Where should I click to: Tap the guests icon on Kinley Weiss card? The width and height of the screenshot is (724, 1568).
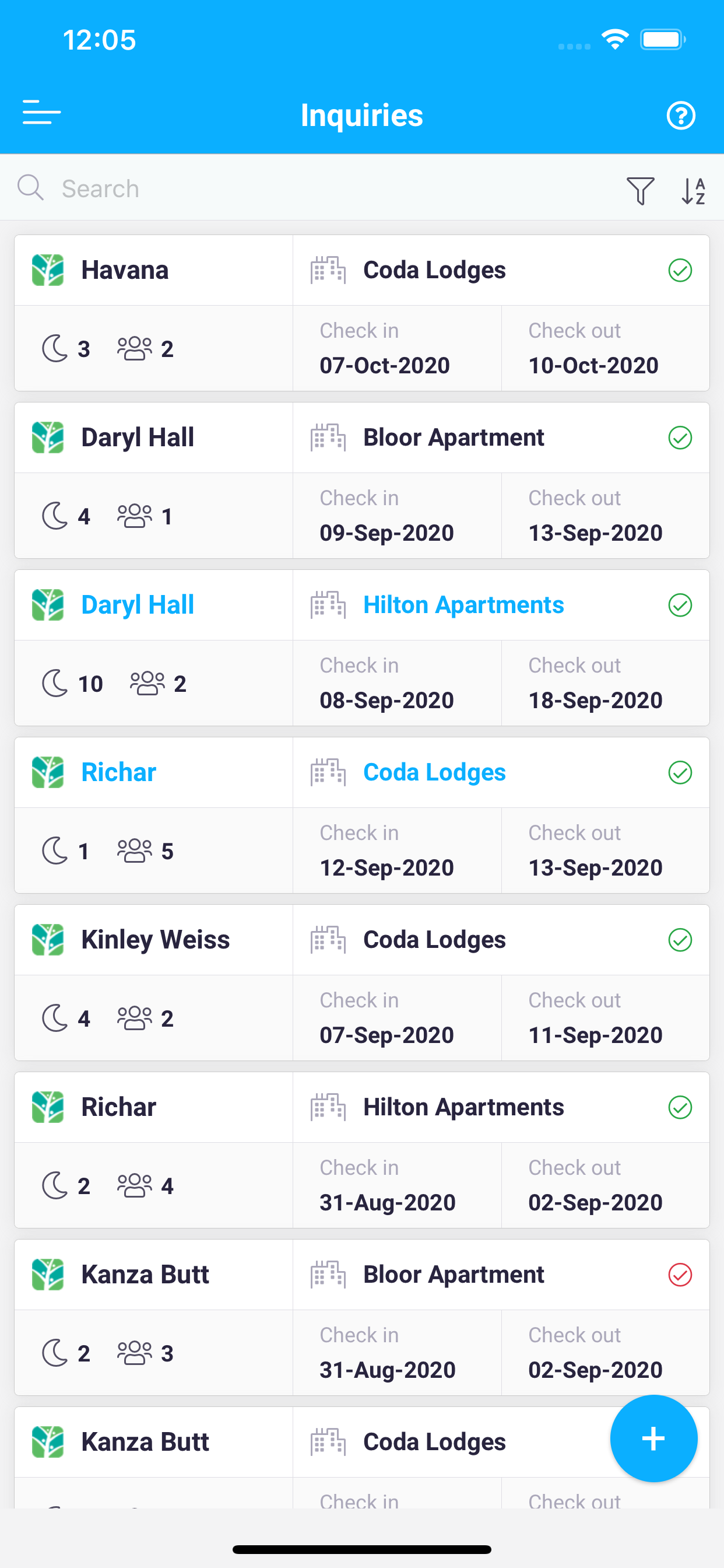(x=135, y=1019)
